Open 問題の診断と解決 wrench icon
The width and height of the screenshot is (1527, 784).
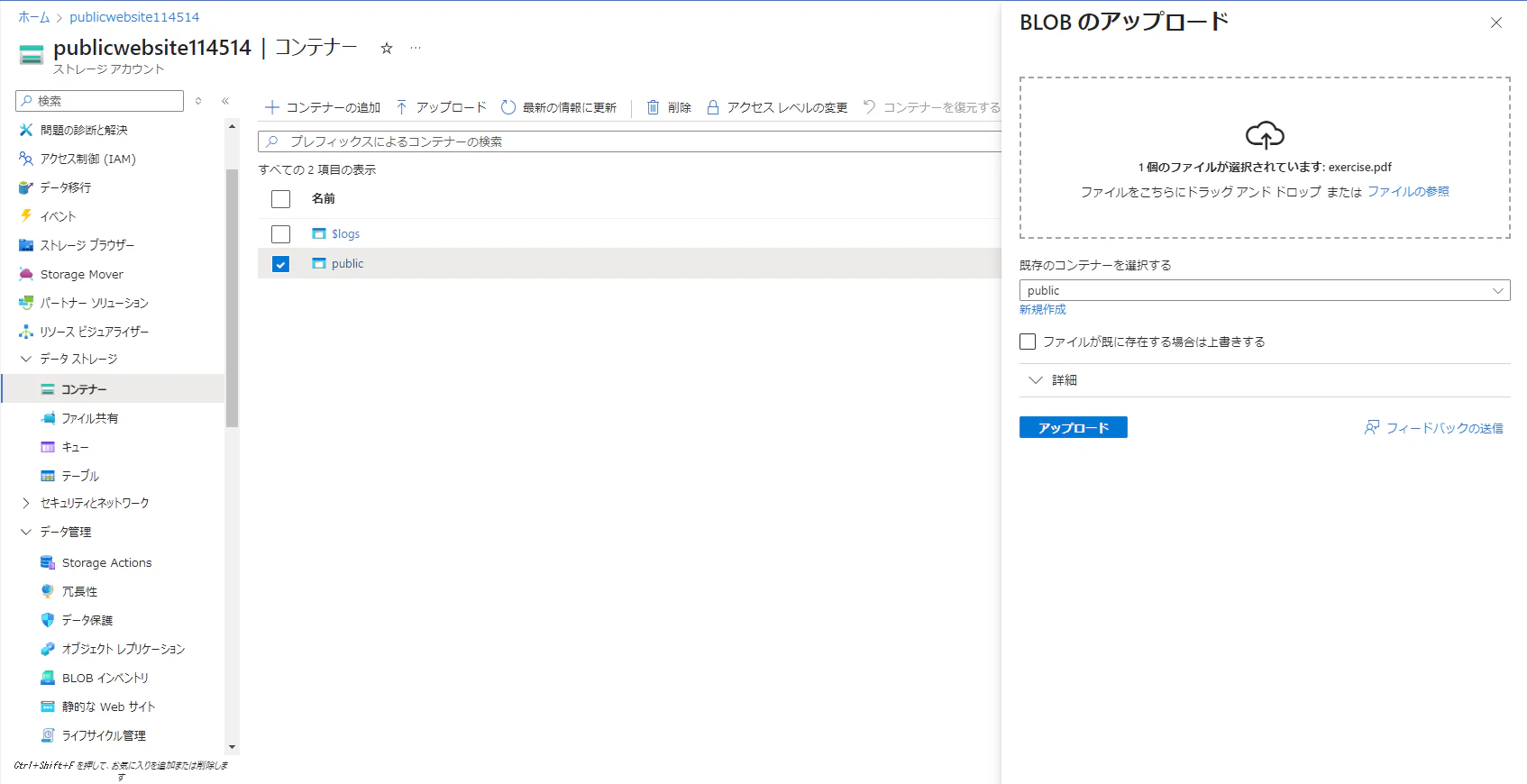pos(26,130)
